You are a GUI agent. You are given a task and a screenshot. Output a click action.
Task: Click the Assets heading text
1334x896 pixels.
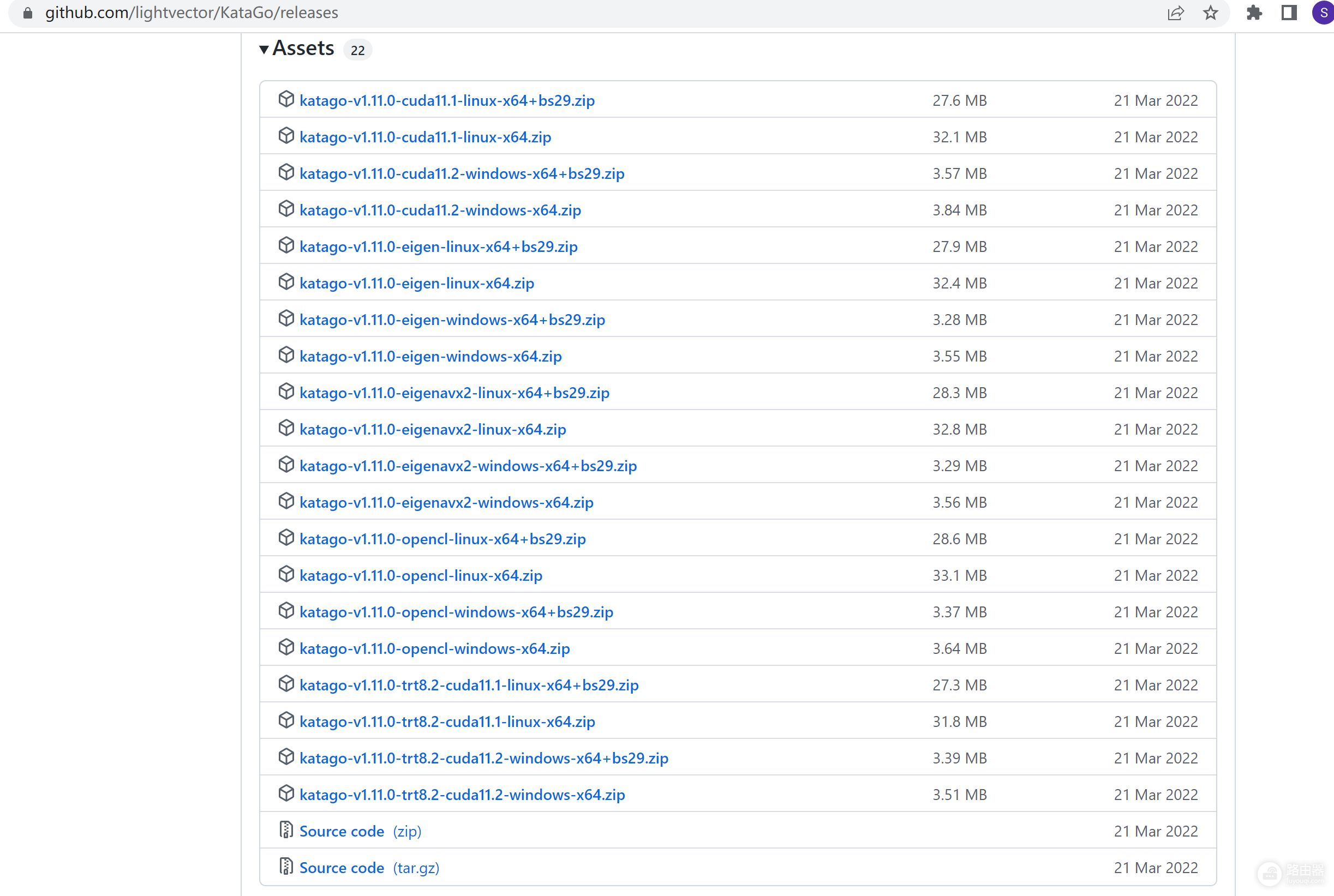coord(303,49)
